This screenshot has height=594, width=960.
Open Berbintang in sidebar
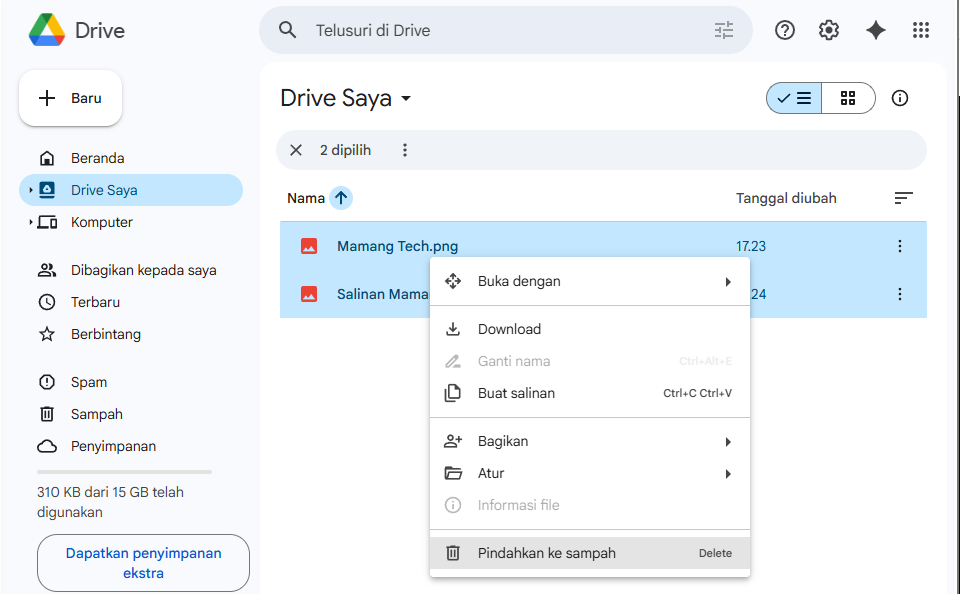point(131,334)
